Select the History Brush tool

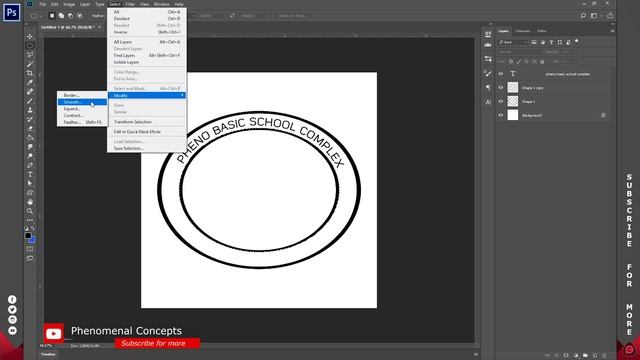(x=30, y=119)
